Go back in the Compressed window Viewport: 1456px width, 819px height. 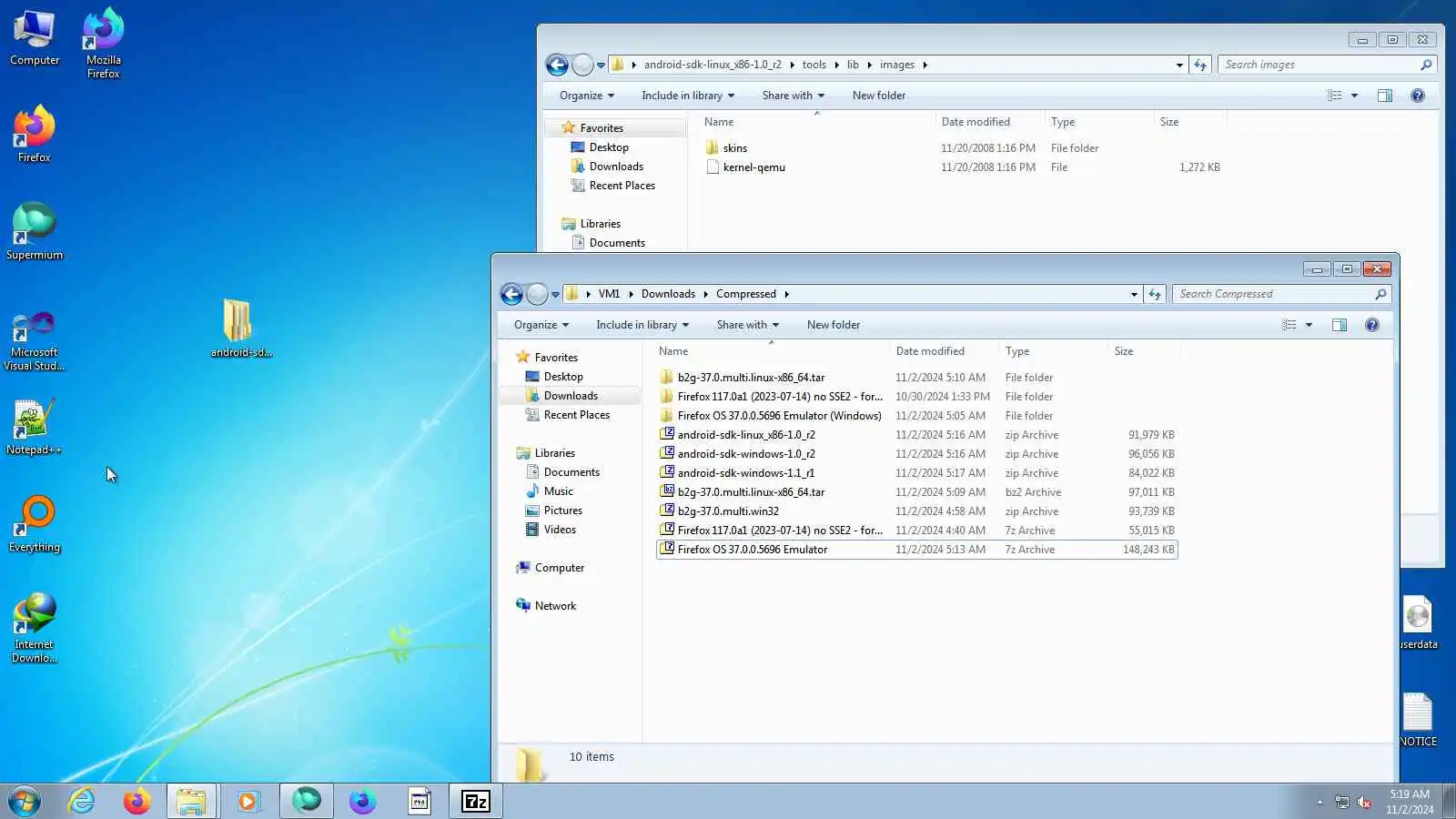(x=511, y=294)
